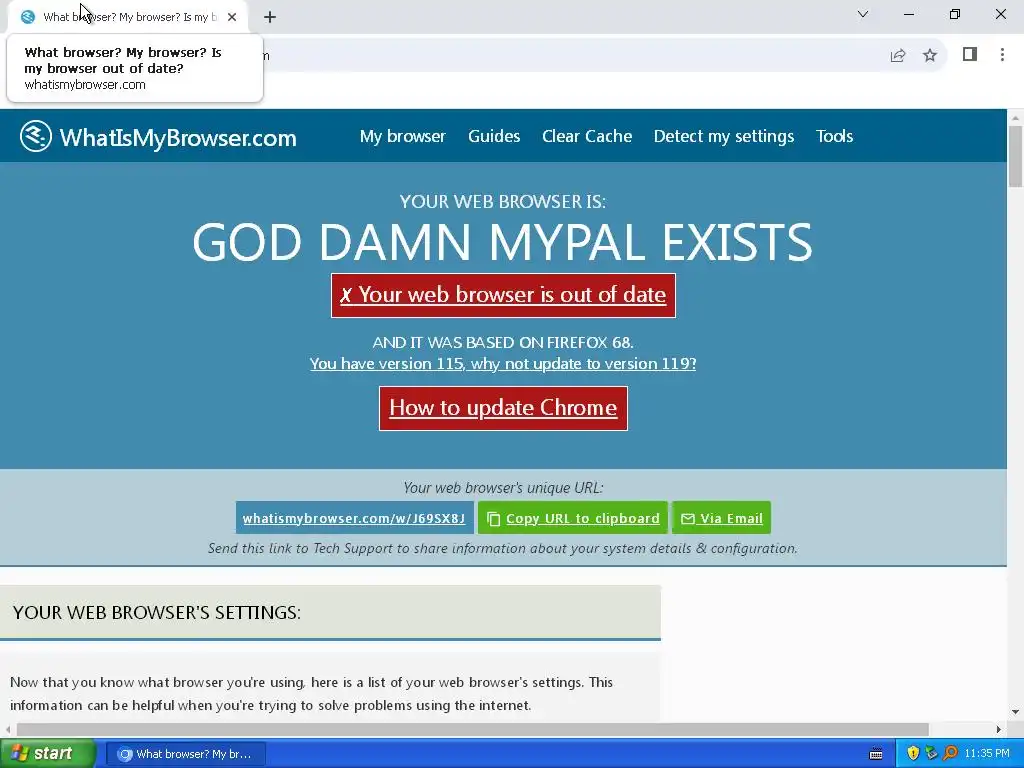Click the vertical scrollbar up arrow
The image size is (1024, 768).
pyautogui.click(x=1015, y=118)
